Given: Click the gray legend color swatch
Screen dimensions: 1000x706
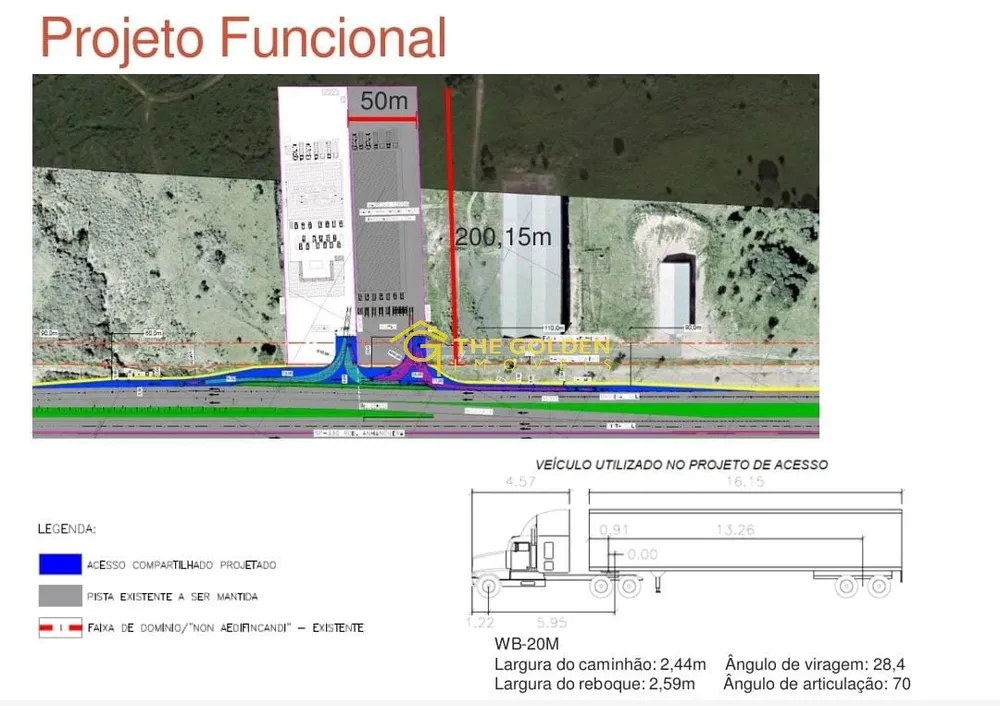Looking at the screenshot, I should [x=60, y=596].
